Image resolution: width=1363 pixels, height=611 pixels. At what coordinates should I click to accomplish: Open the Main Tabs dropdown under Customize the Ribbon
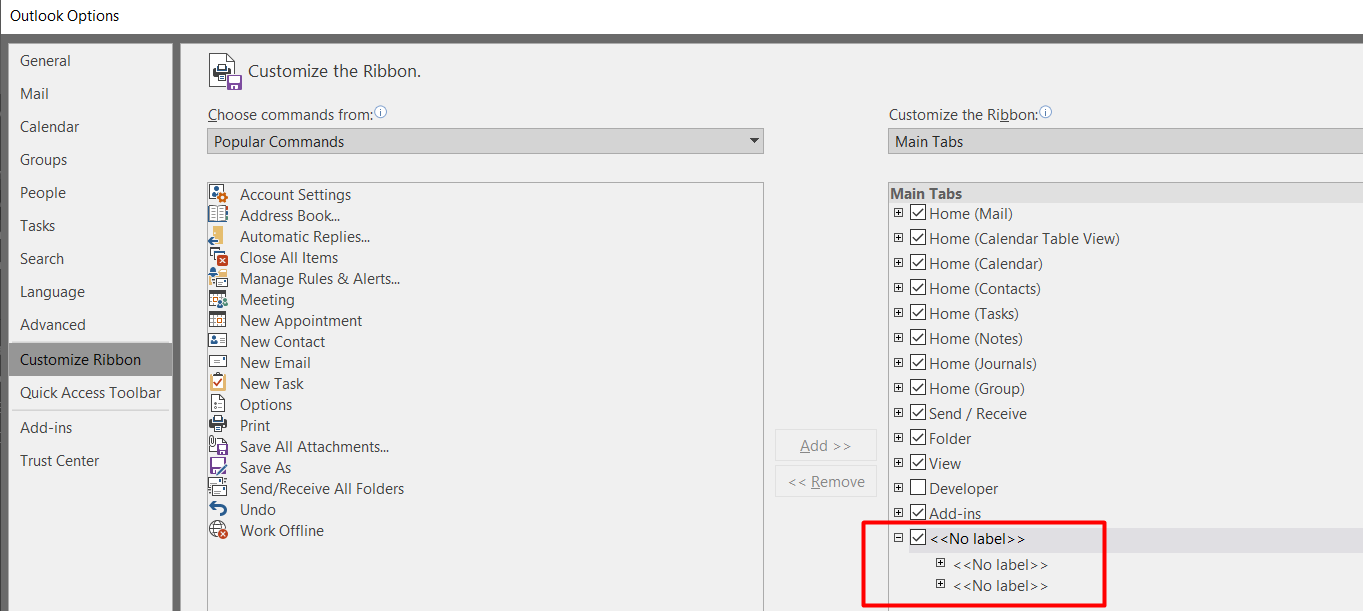tap(1125, 141)
